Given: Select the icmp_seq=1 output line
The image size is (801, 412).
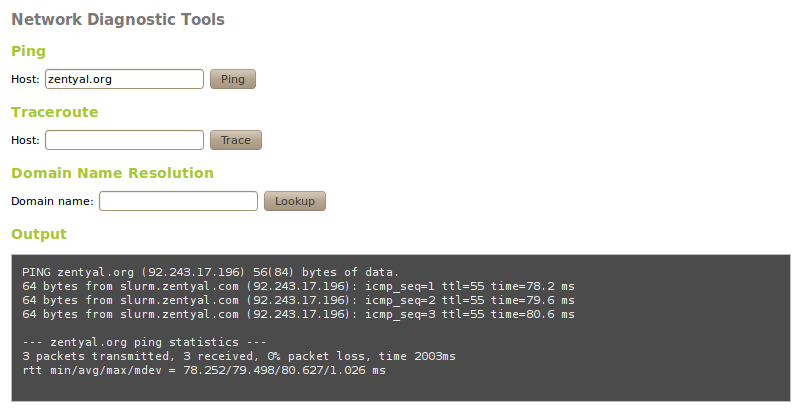Looking at the screenshot, I should tap(298, 286).
